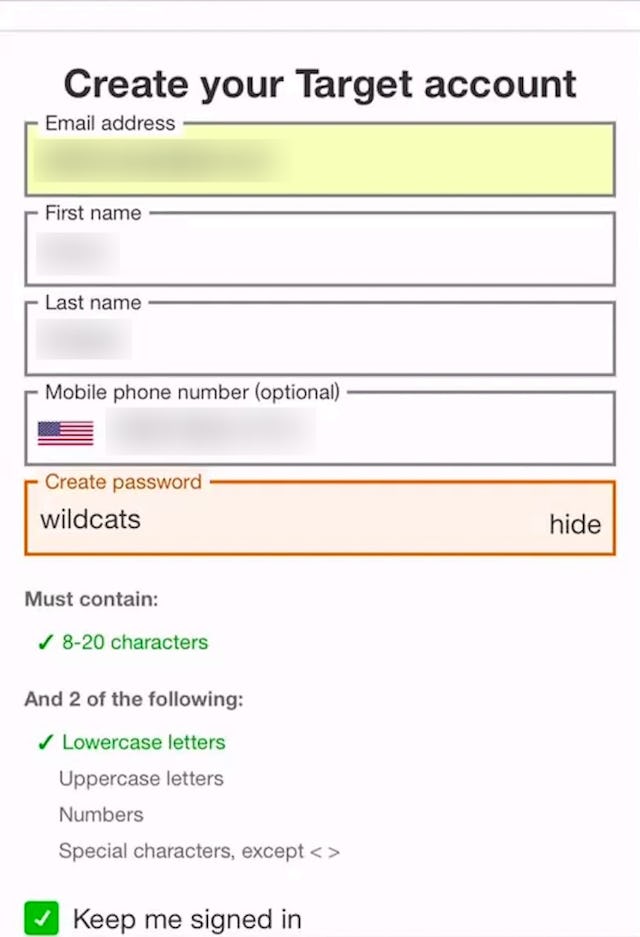Toggle password visibility with hide
The width and height of the screenshot is (640, 937).
[574, 524]
